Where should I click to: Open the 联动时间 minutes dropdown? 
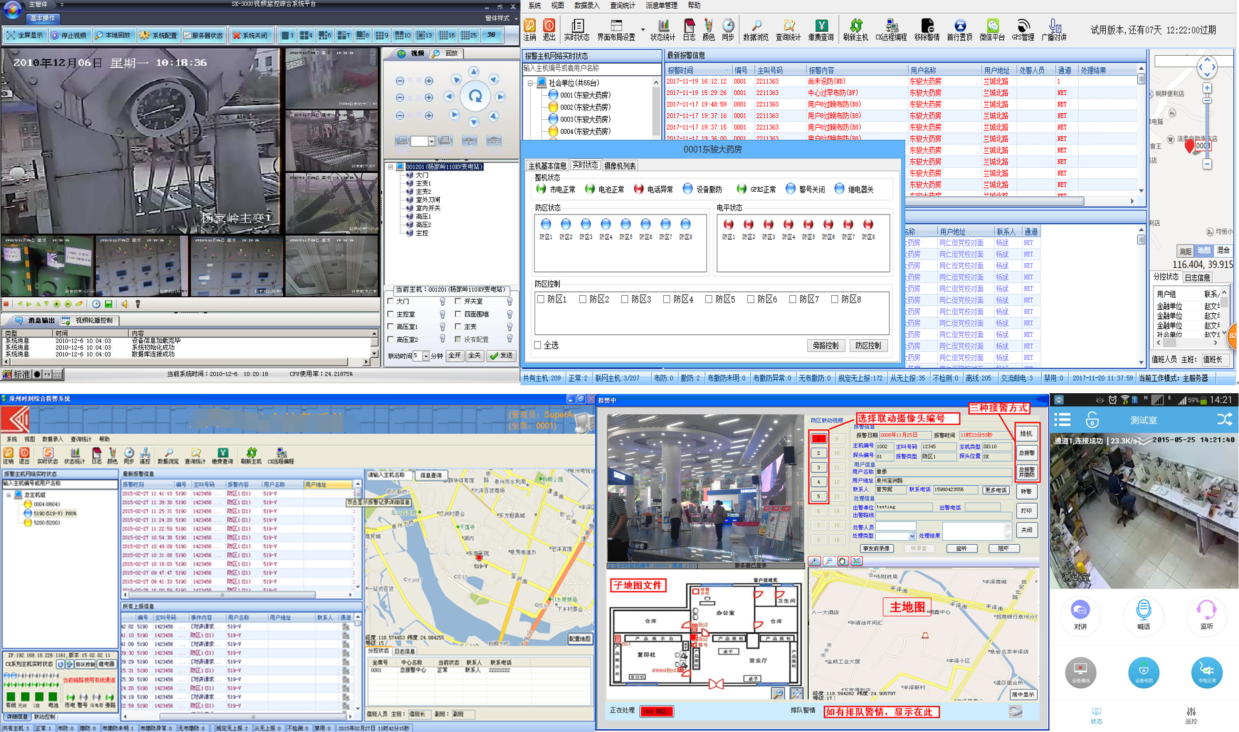(x=426, y=355)
